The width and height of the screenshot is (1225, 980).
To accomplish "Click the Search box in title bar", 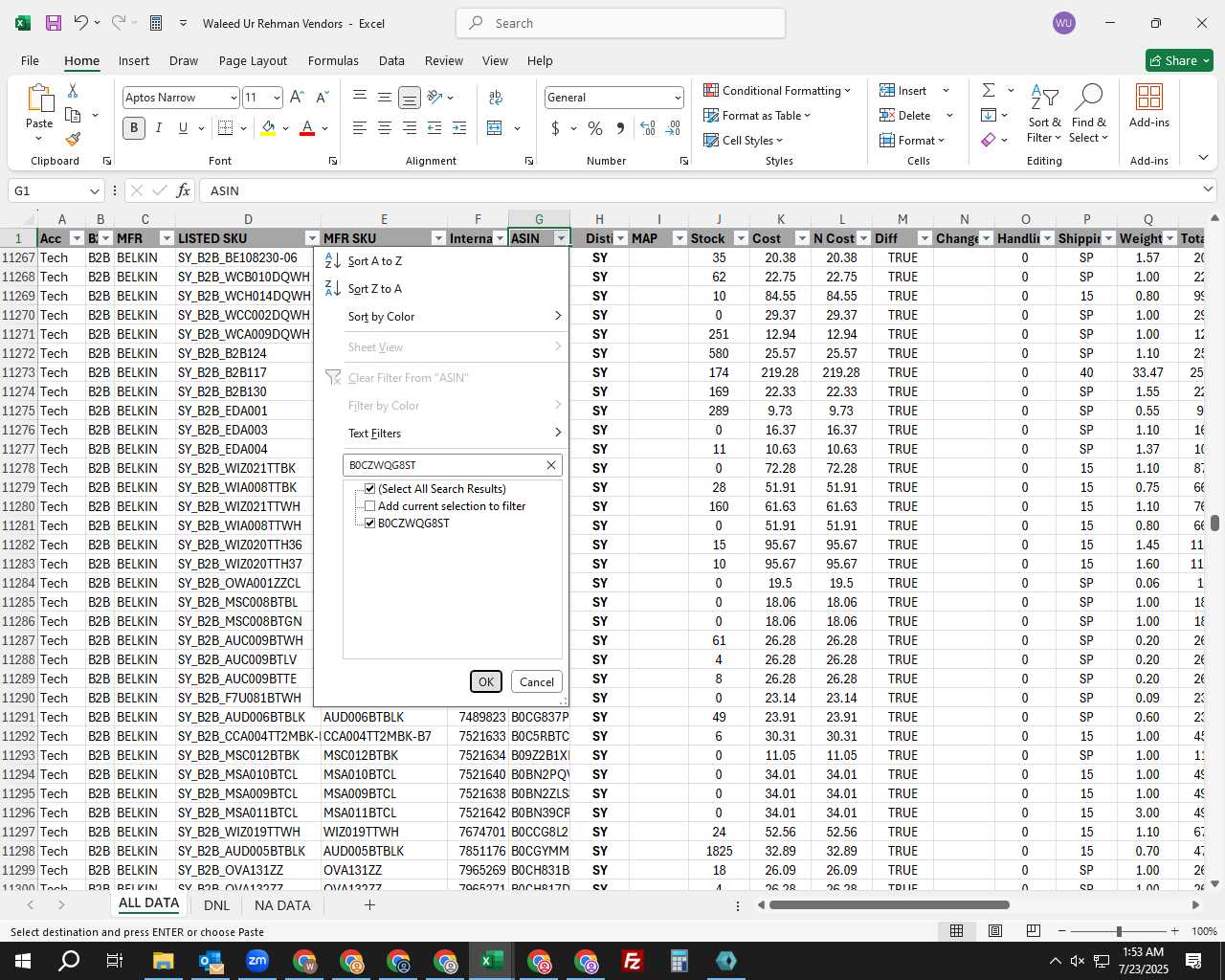I will pos(620,23).
